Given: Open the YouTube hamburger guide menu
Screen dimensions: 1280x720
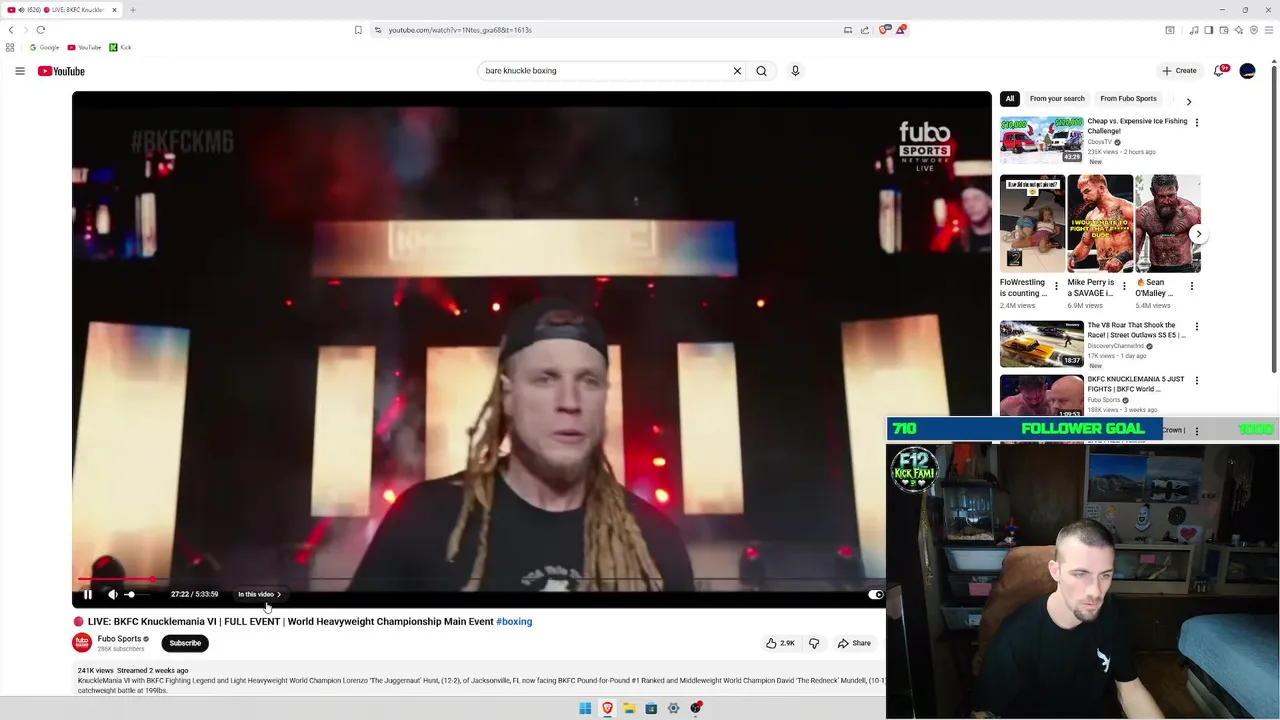Looking at the screenshot, I should click(x=20, y=71).
